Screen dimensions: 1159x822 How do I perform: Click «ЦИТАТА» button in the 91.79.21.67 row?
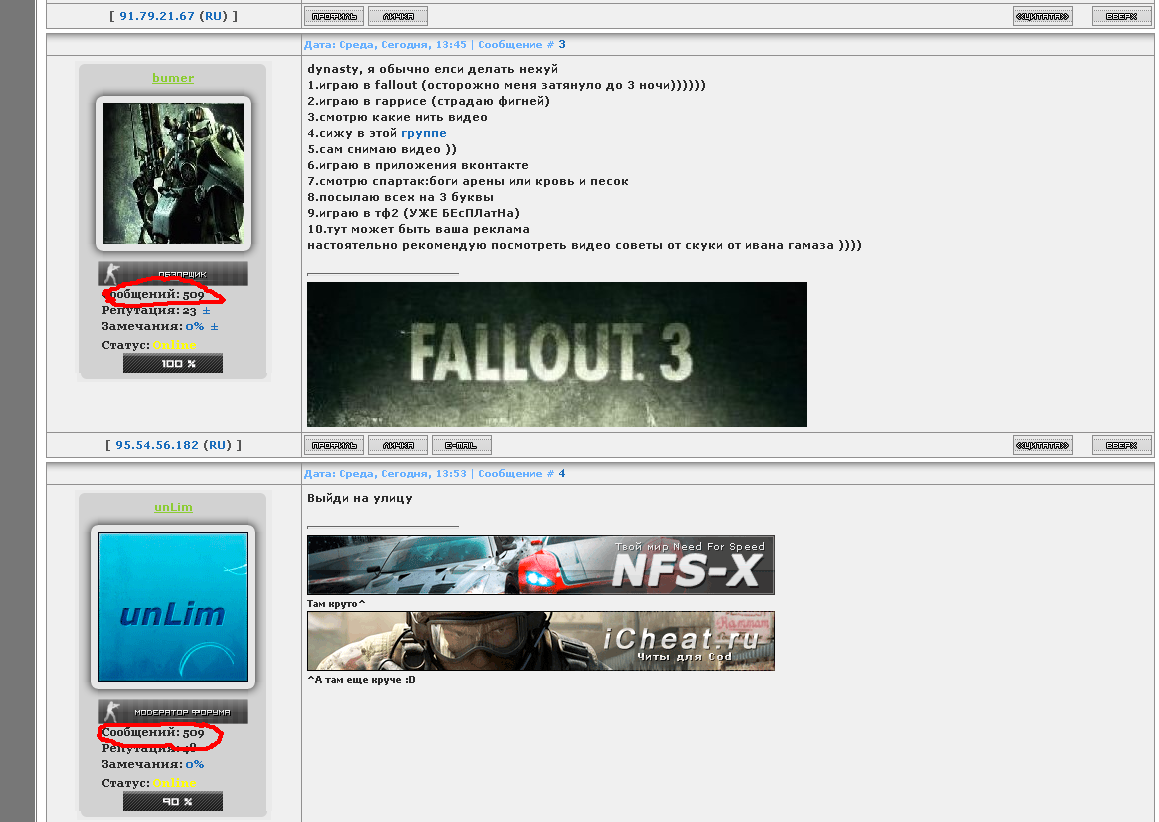click(1042, 16)
